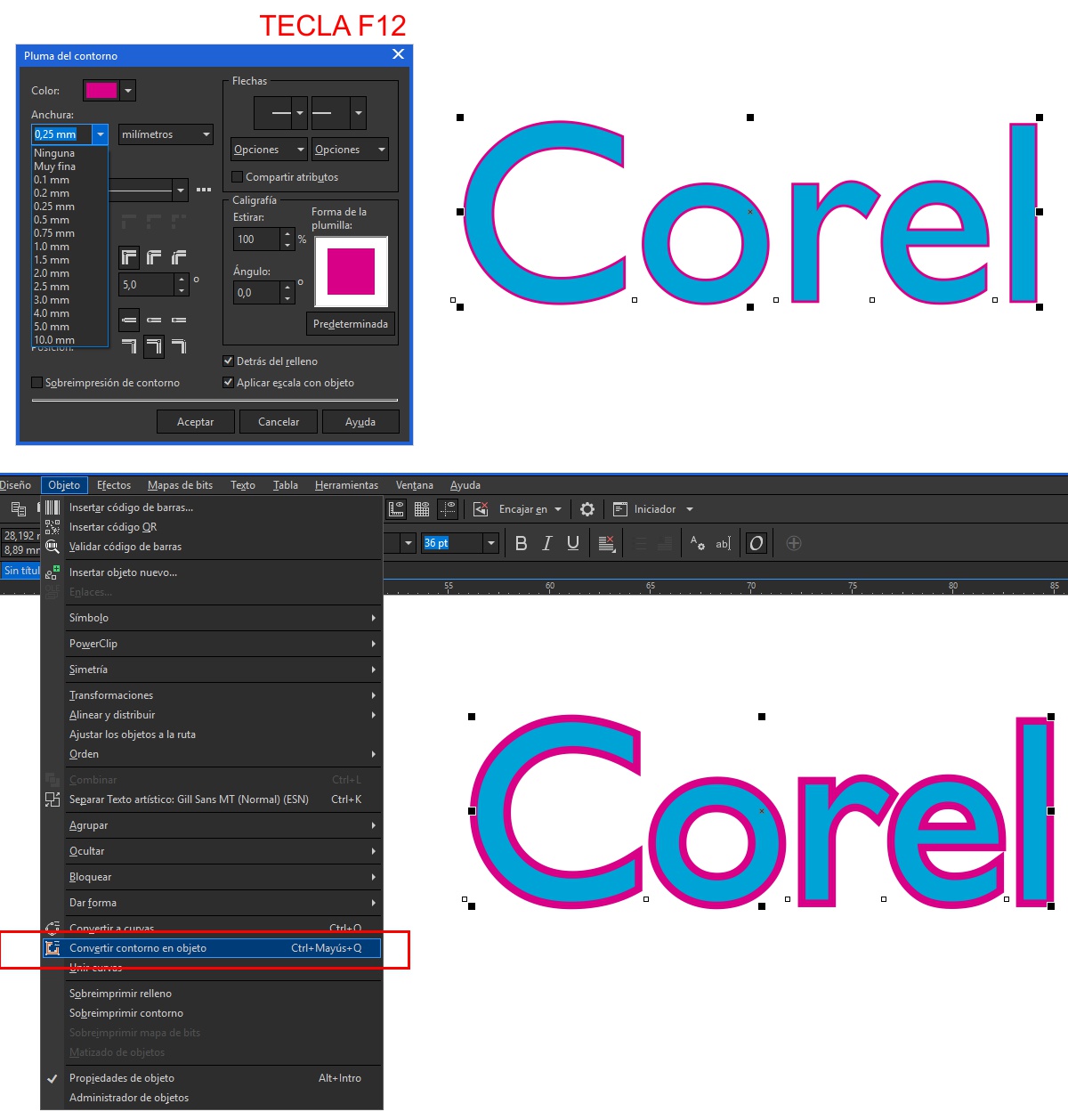Apply Italic text formatting
Image resolution: width=1068 pixels, height=1120 pixels.
pyautogui.click(x=547, y=543)
